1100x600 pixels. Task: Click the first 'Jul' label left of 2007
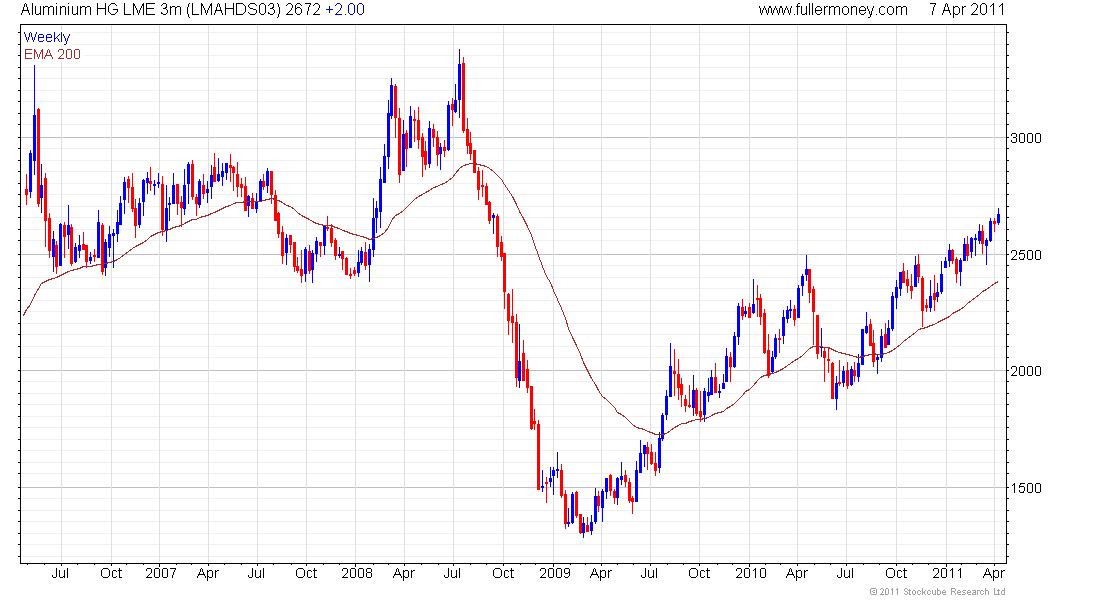[60, 573]
